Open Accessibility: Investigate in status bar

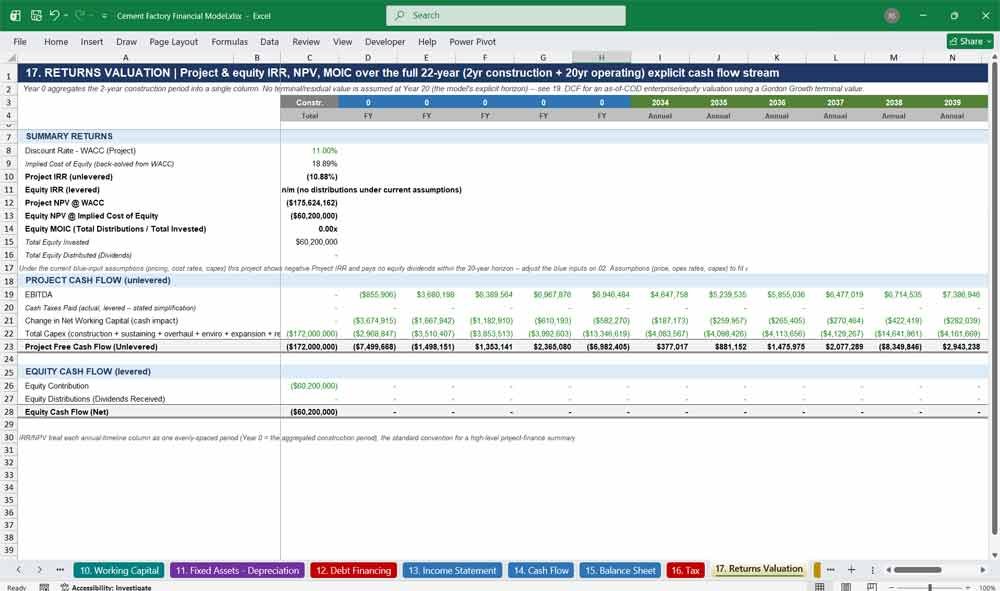pos(106,587)
